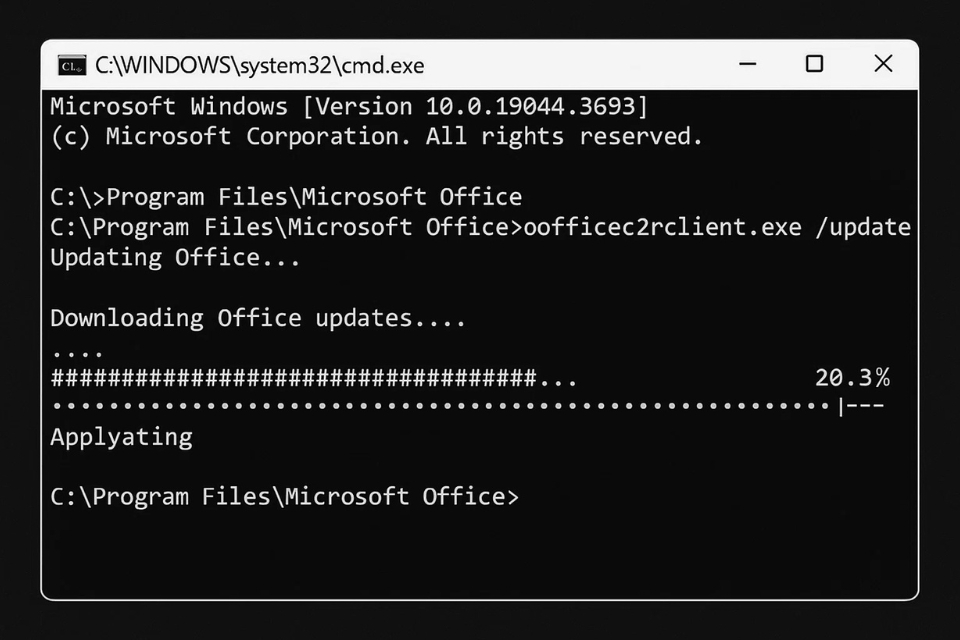960x640 pixels.
Task: Maximize the cmd.exe window
Action: (814, 64)
